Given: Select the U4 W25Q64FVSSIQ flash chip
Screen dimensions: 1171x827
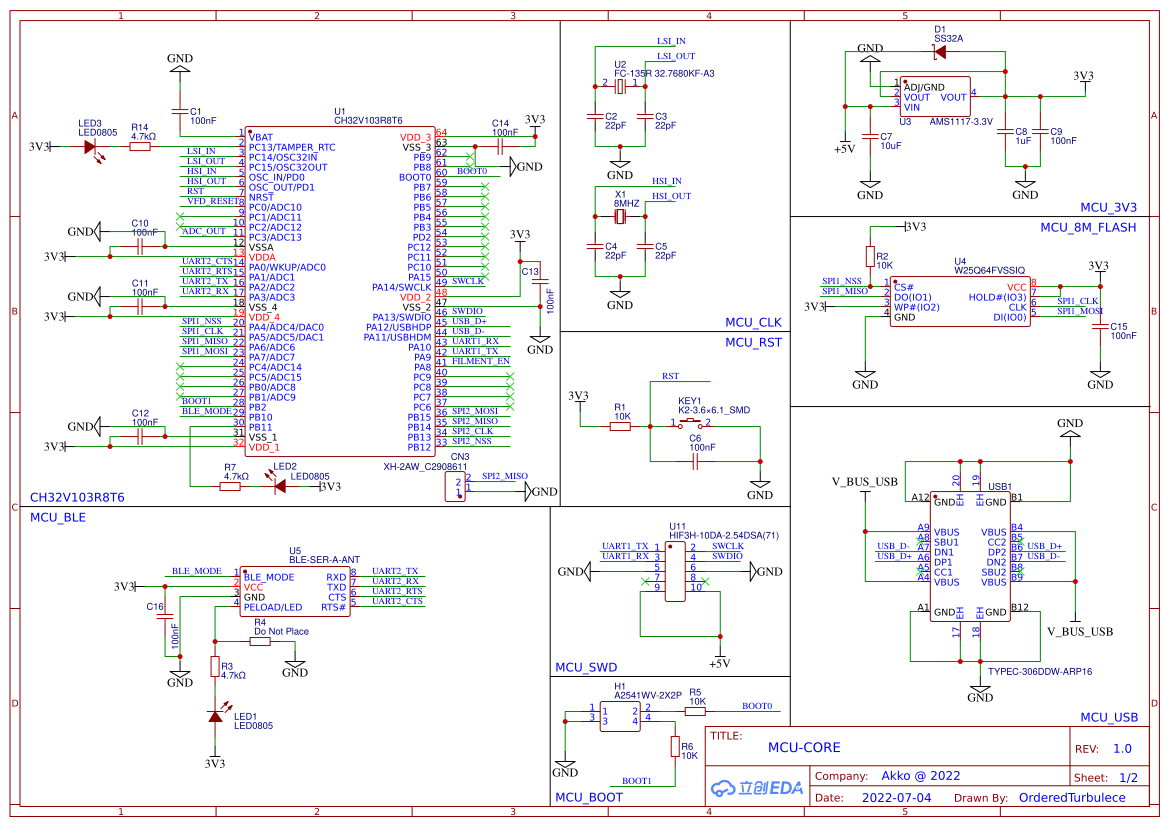Looking at the screenshot, I should (x=960, y=301).
